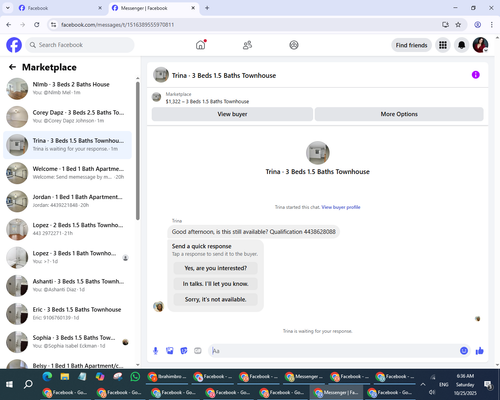500x400 pixels.
Task: Click Trina's message about availability
Action: point(254,232)
